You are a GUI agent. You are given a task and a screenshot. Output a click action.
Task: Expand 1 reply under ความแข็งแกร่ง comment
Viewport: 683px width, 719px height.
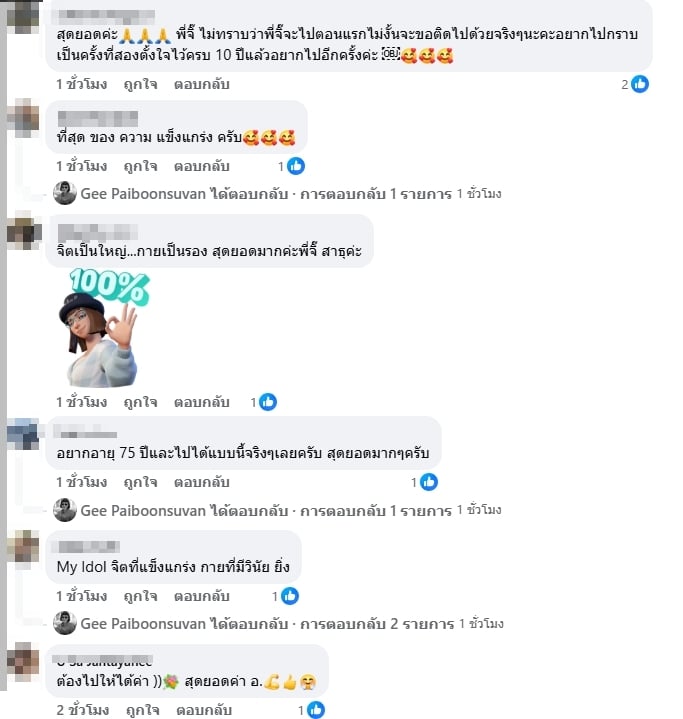tap(376, 194)
